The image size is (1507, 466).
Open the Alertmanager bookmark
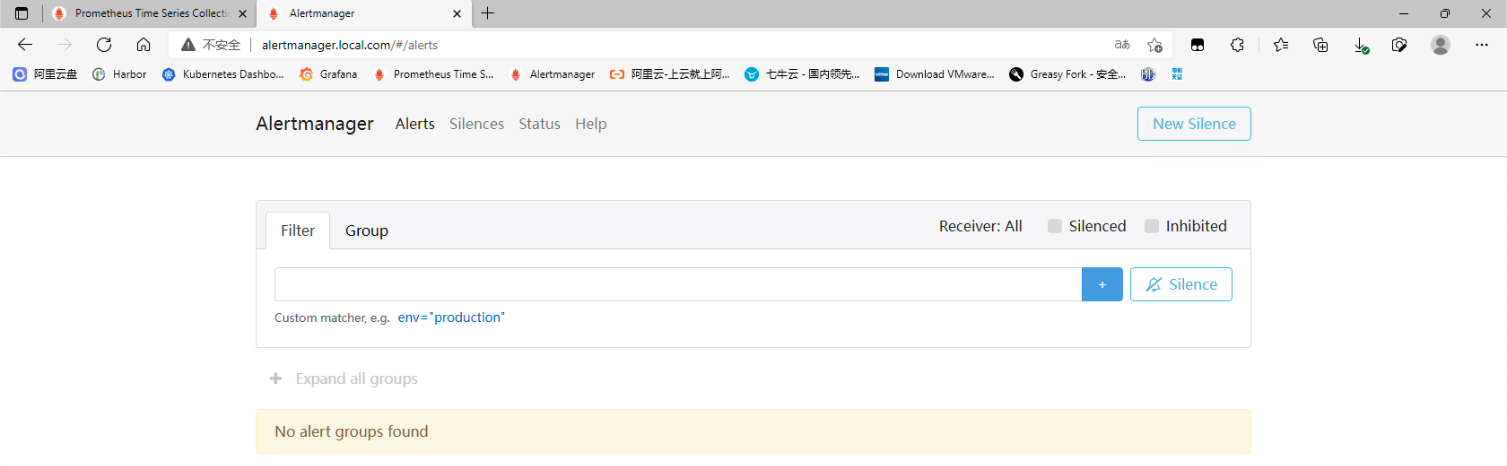click(552, 74)
